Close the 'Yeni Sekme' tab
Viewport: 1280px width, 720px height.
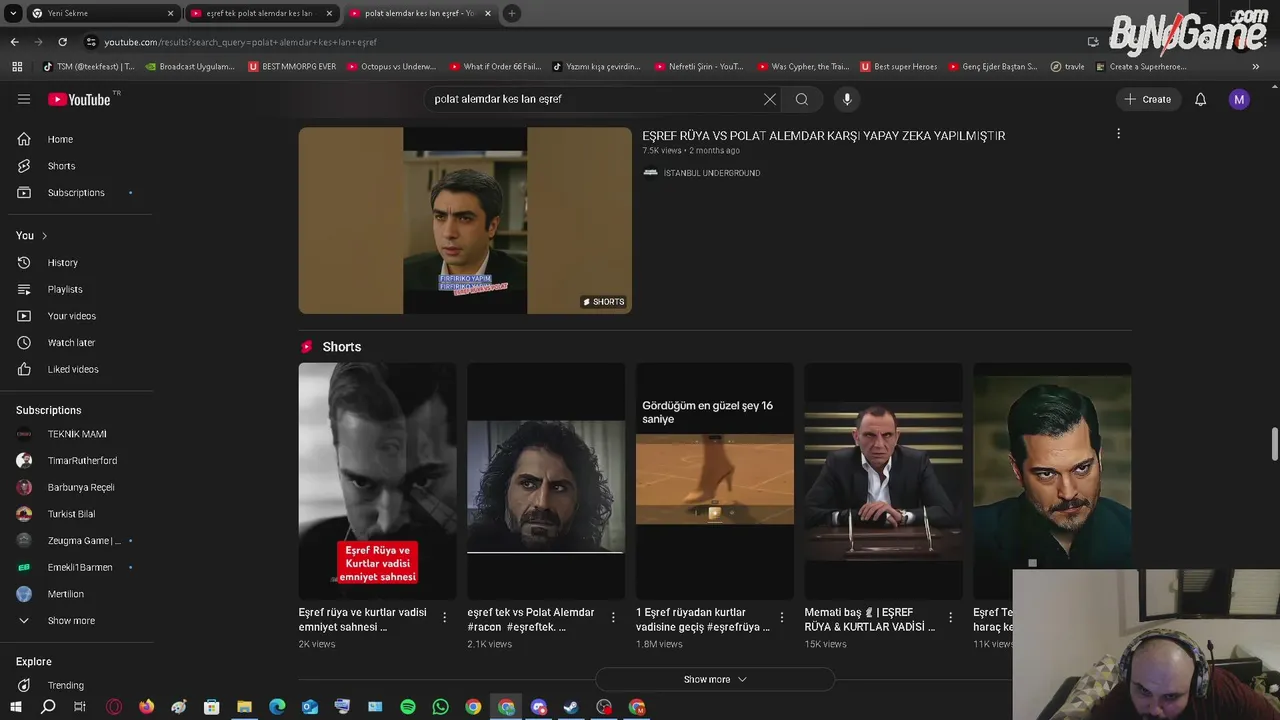(x=170, y=13)
